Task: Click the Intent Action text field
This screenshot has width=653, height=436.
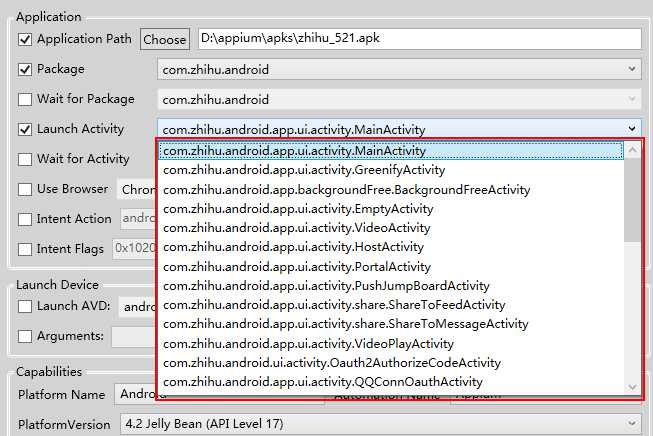Action: (x=138, y=219)
